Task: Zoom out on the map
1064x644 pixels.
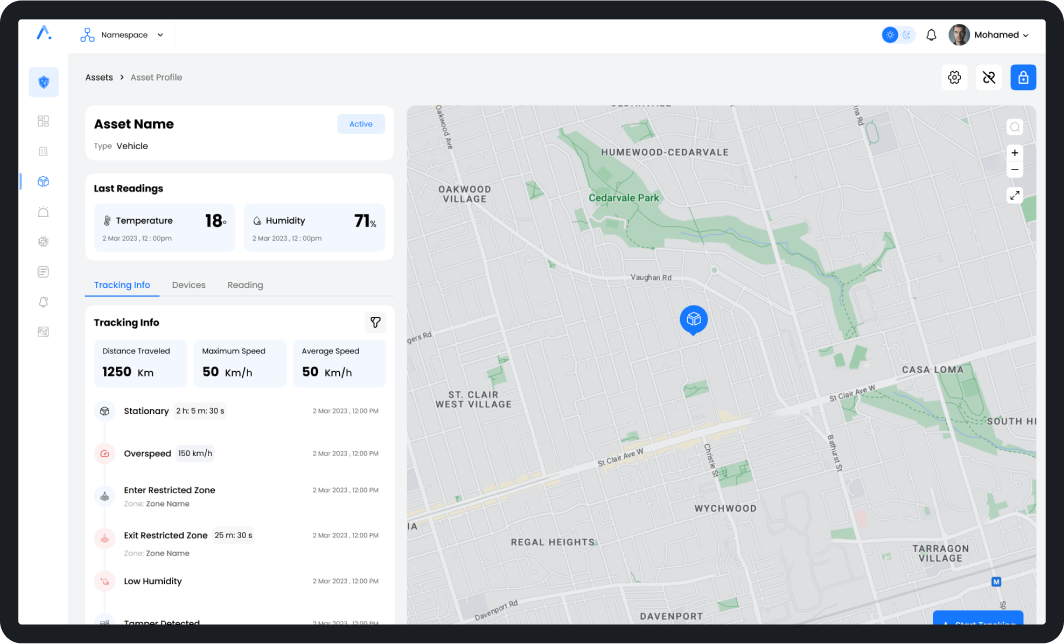Action: pos(1014,170)
